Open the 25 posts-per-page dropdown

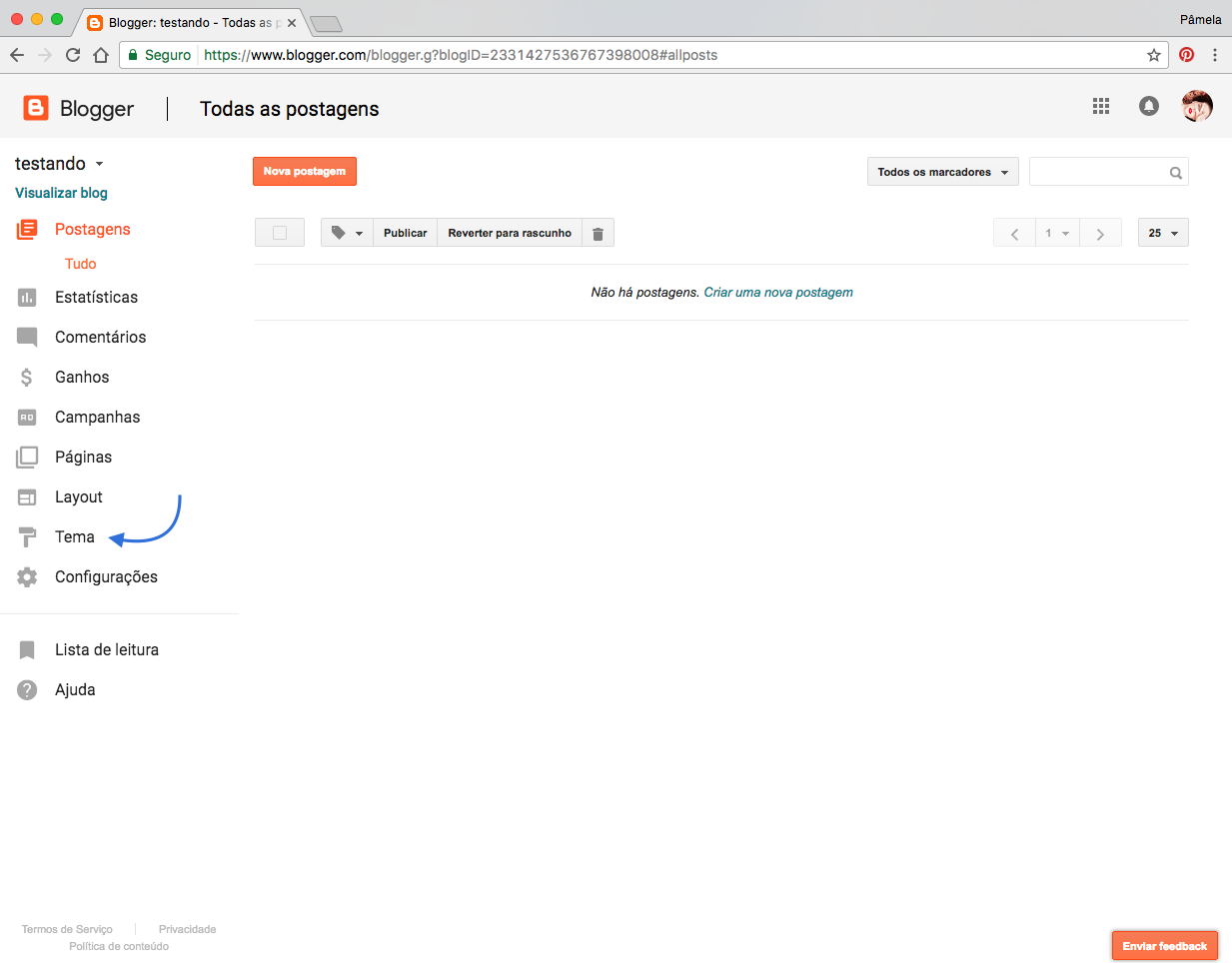pos(1163,233)
